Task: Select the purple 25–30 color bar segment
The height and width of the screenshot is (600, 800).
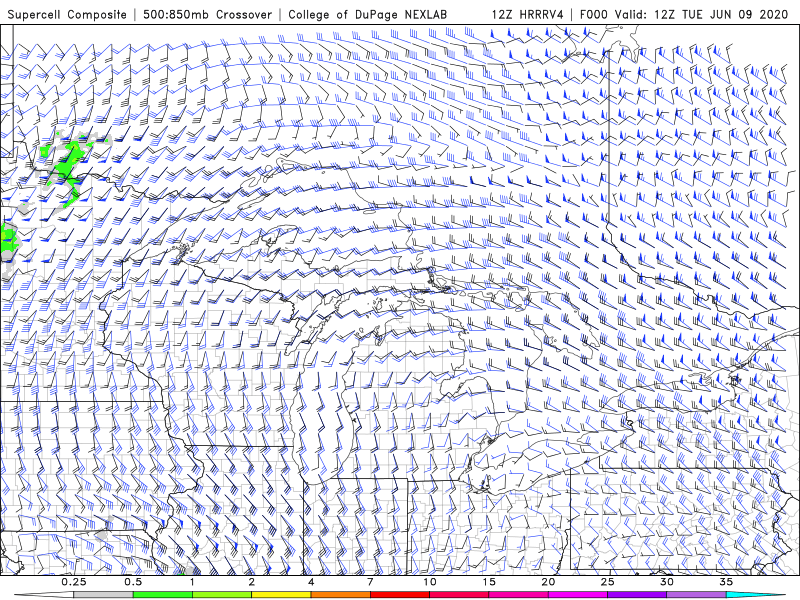Action: point(637,595)
